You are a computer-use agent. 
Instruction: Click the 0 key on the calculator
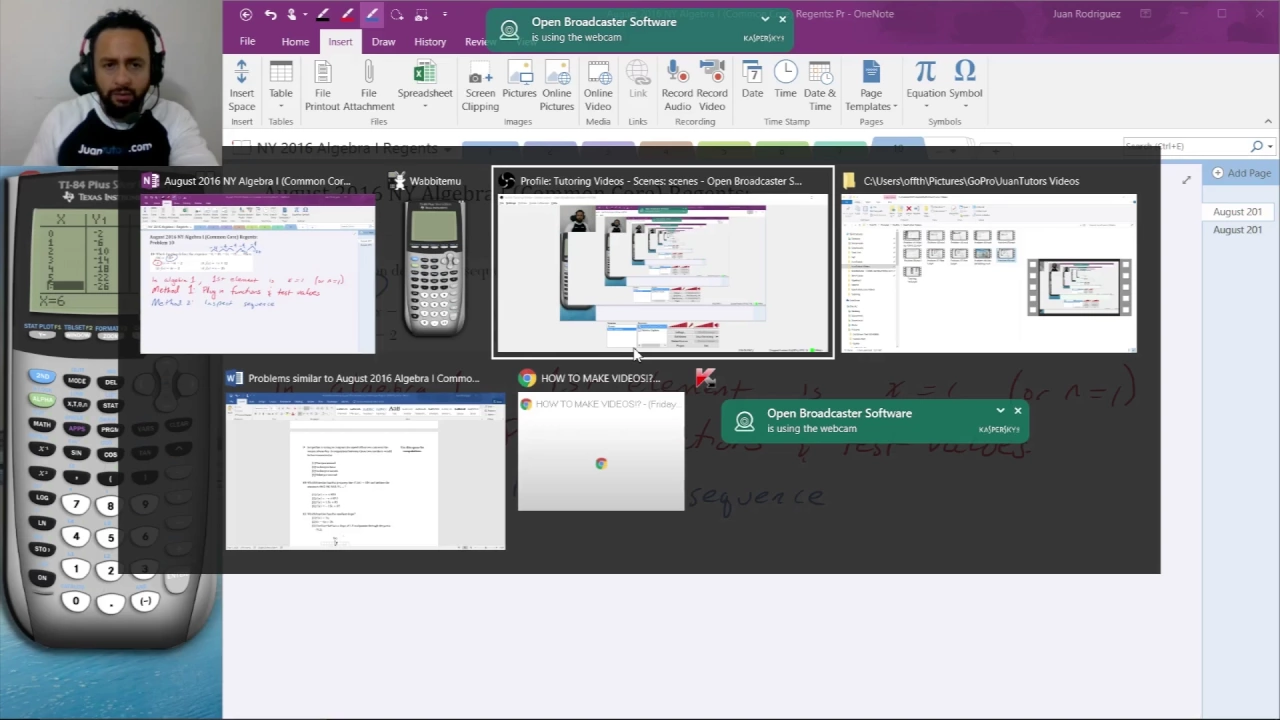coord(76,601)
